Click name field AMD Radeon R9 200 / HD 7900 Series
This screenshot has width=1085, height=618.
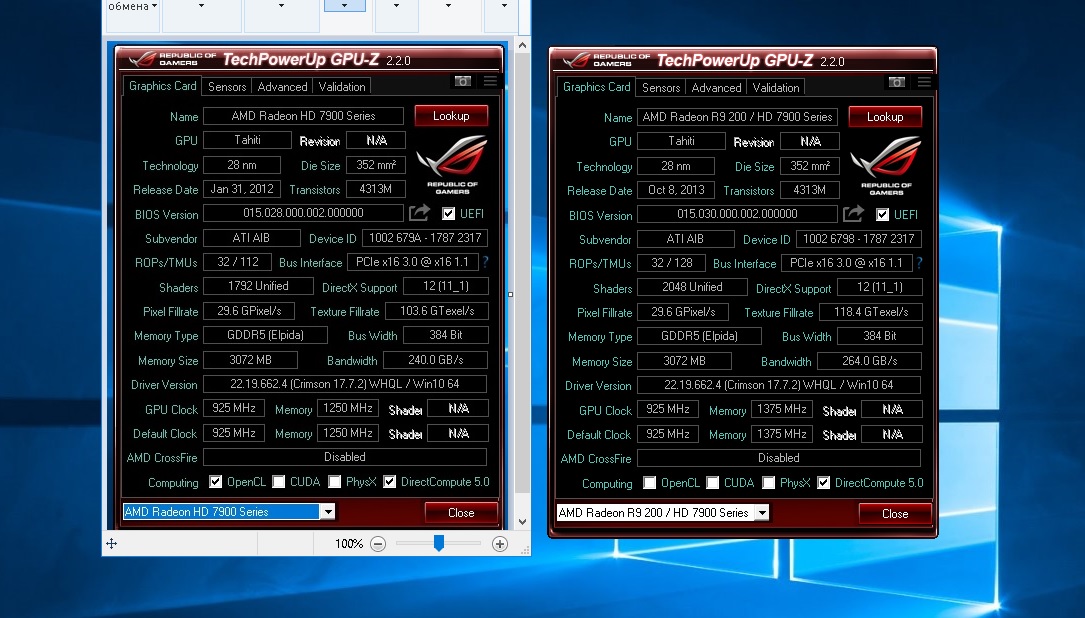737,117
